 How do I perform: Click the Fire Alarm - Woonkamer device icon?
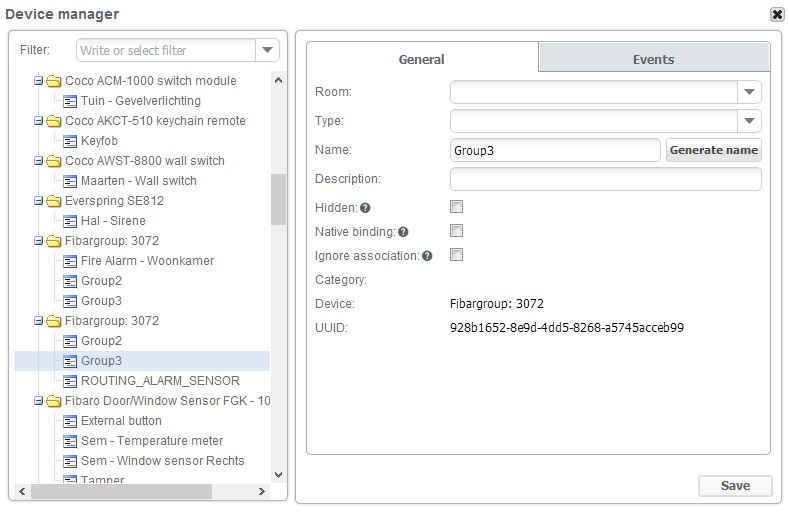click(70, 261)
